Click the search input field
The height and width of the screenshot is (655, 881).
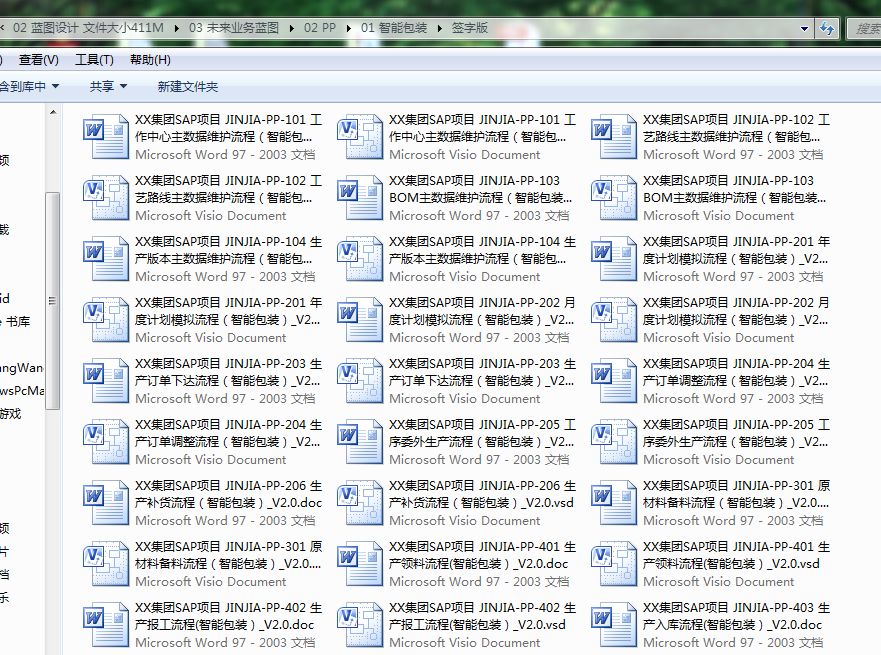point(864,29)
